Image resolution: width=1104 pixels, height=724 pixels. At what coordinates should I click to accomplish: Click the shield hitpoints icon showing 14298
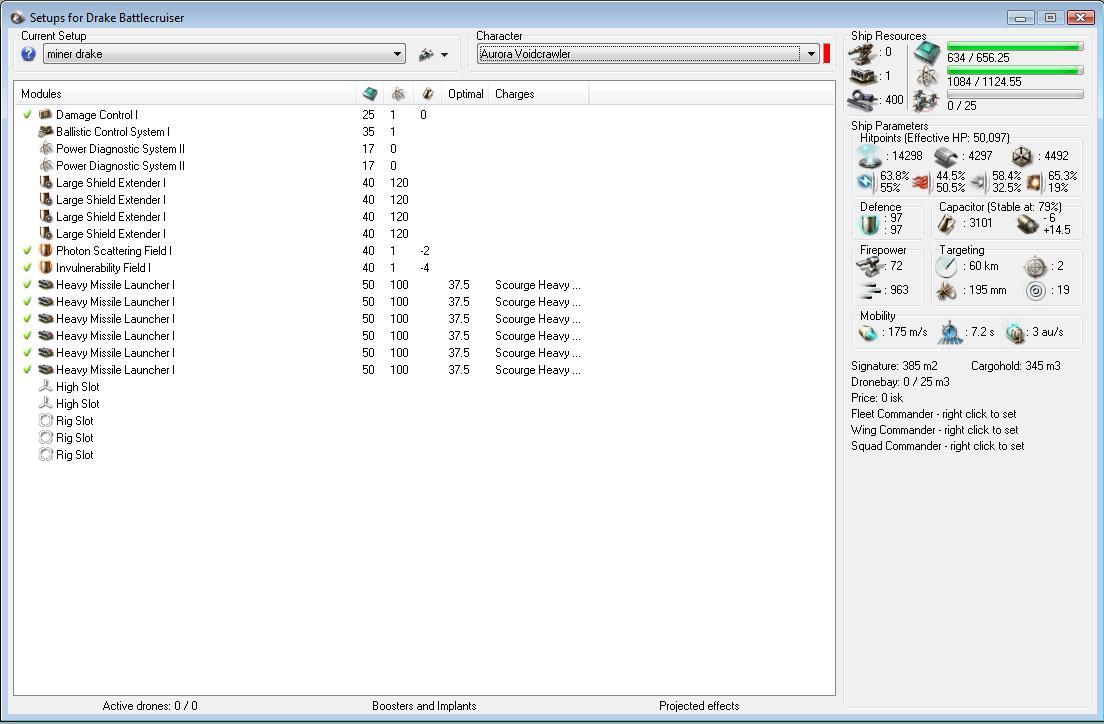coord(870,156)
